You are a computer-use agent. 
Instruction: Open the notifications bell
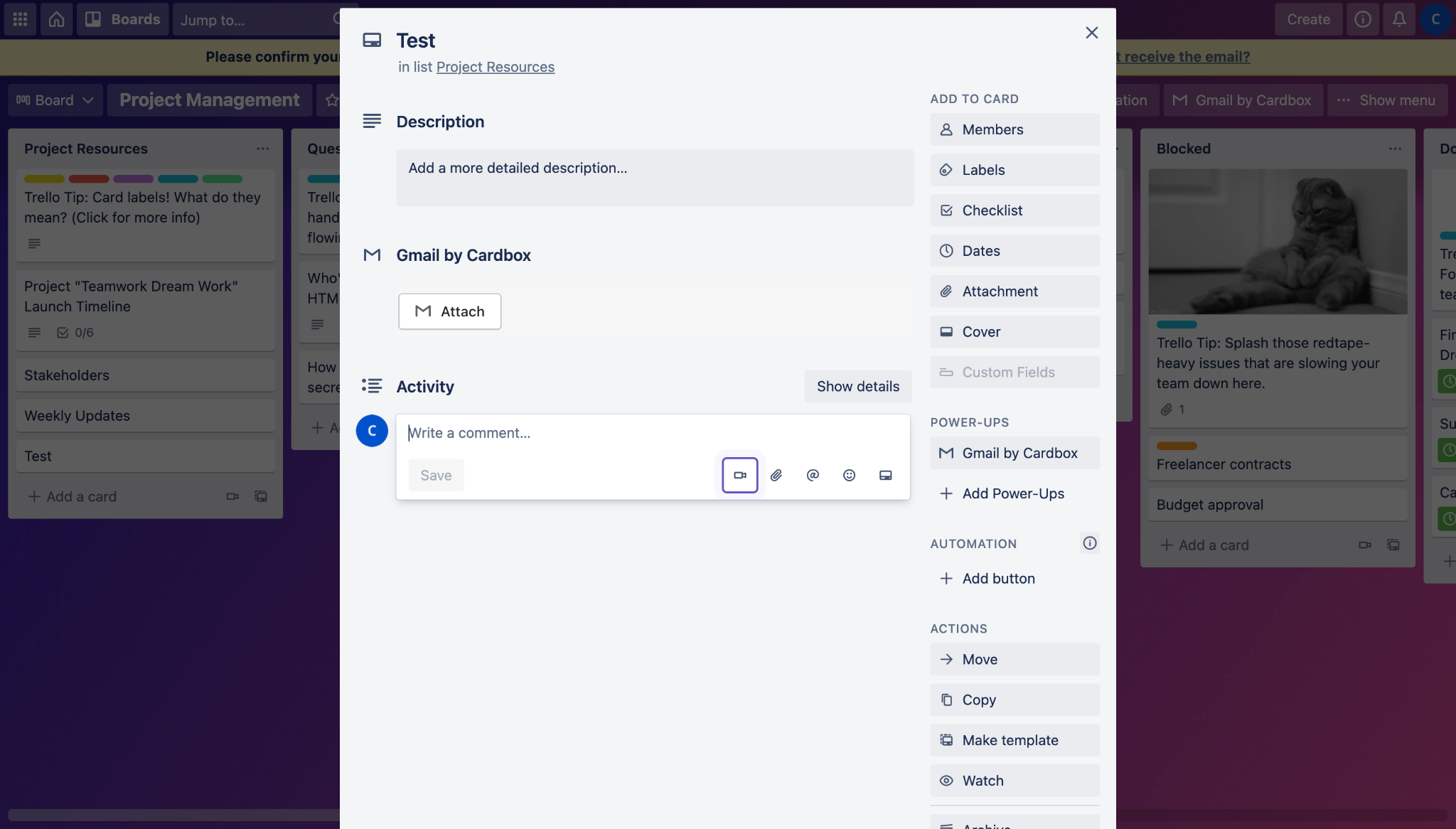tap(1398, 19)
